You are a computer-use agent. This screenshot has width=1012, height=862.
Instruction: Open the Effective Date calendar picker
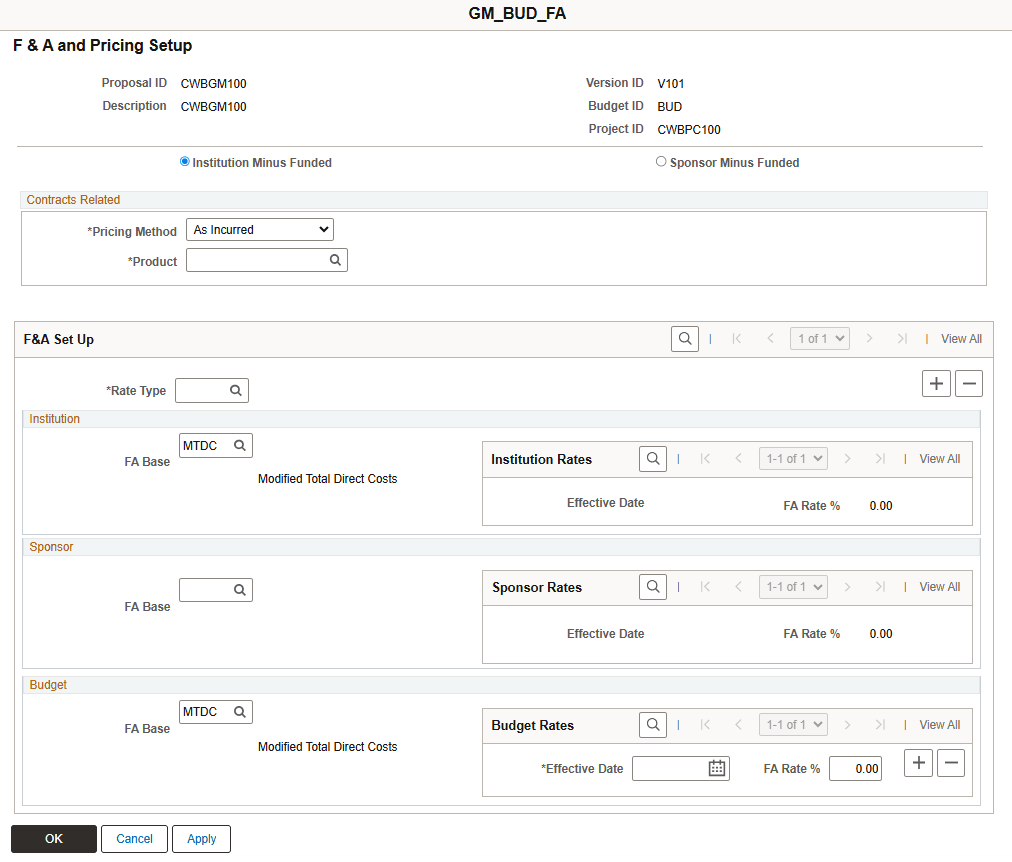tap(716, 768)
